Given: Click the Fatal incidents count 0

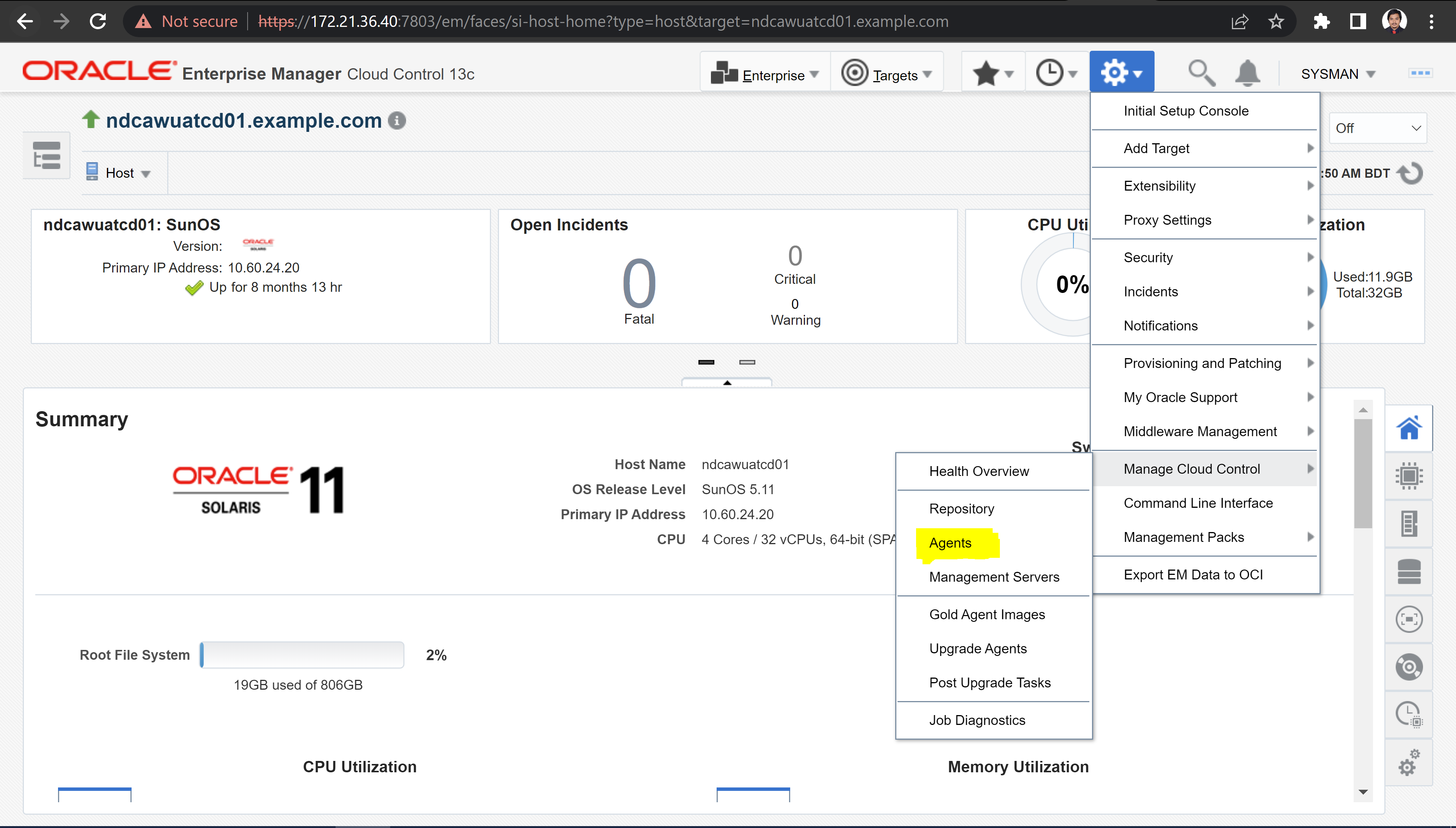Looking at the screenshot, I should tap(639, 284).
